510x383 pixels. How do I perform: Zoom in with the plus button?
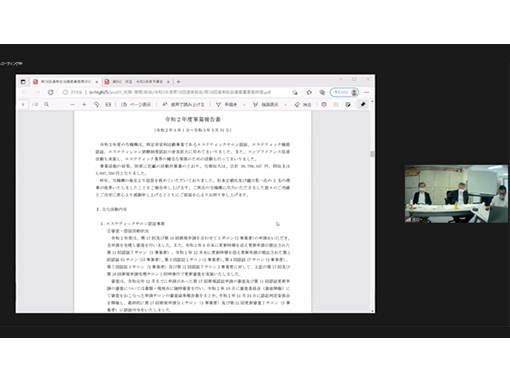click(x=84, y=105)
